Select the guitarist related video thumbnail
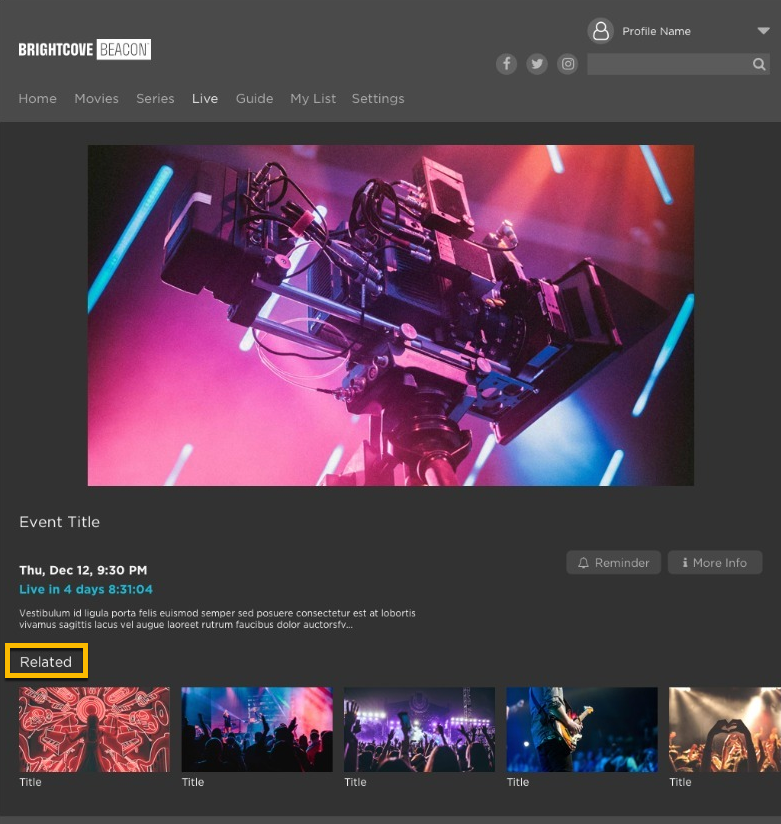Image resolution: width=781 pixels, height=824 pixels. click(582, 729)
